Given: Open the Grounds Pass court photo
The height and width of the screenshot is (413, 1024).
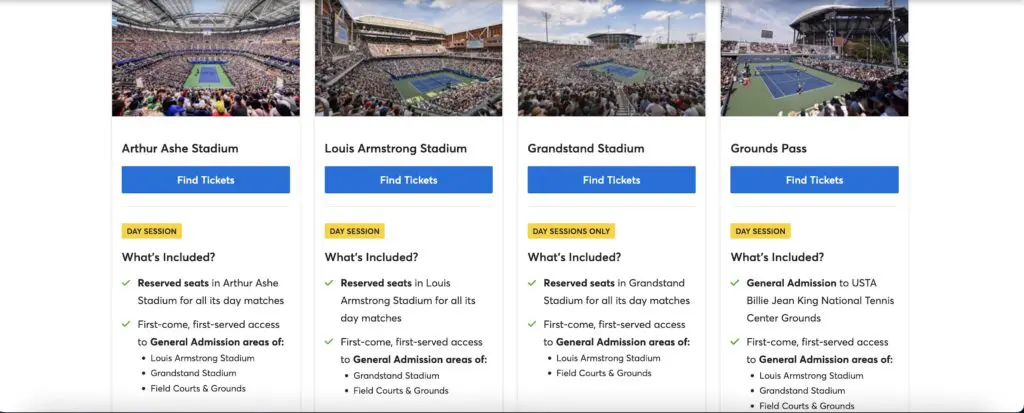Looking at the screenshot, I should pyautogui.click(x=814, y=58).
